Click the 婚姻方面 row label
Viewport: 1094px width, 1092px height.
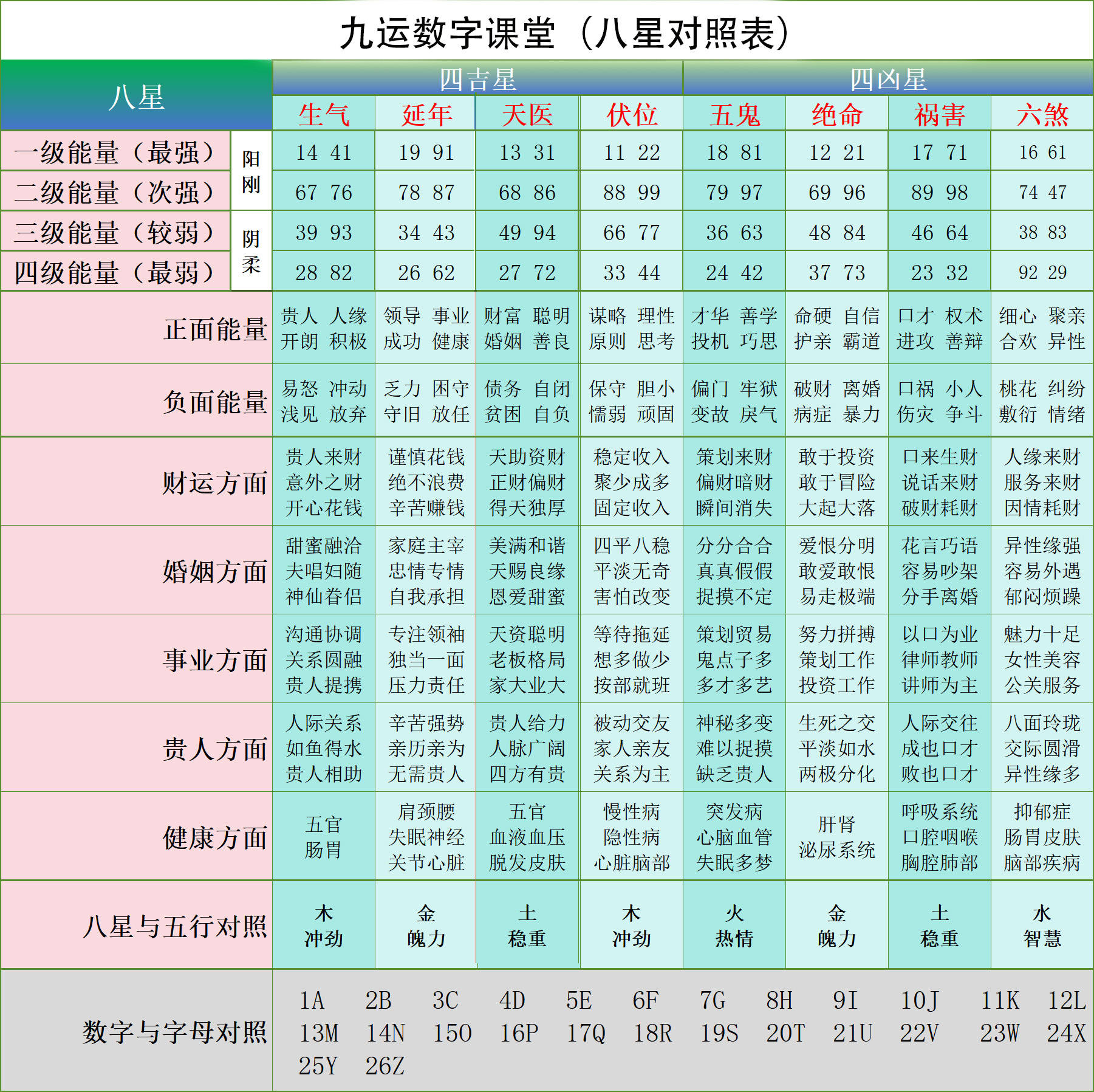137,570
